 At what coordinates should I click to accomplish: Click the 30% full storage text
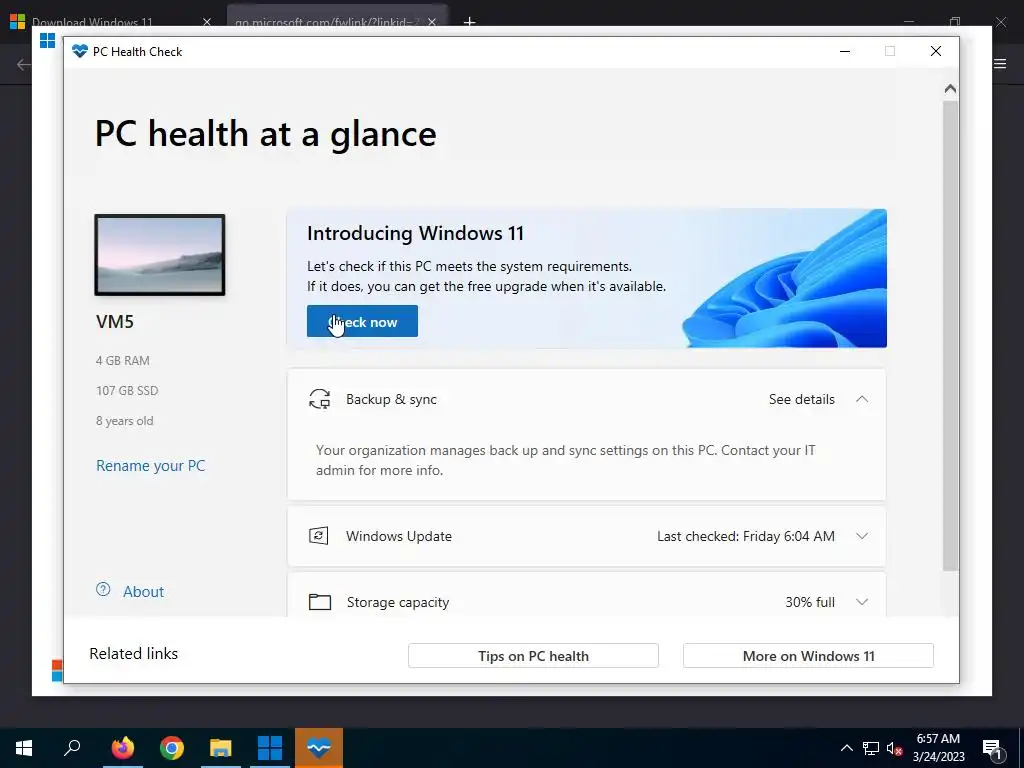pos(810,602)
